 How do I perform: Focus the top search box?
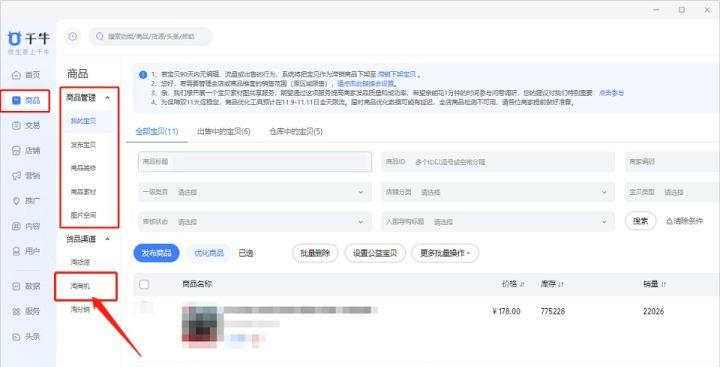[150, 36]
